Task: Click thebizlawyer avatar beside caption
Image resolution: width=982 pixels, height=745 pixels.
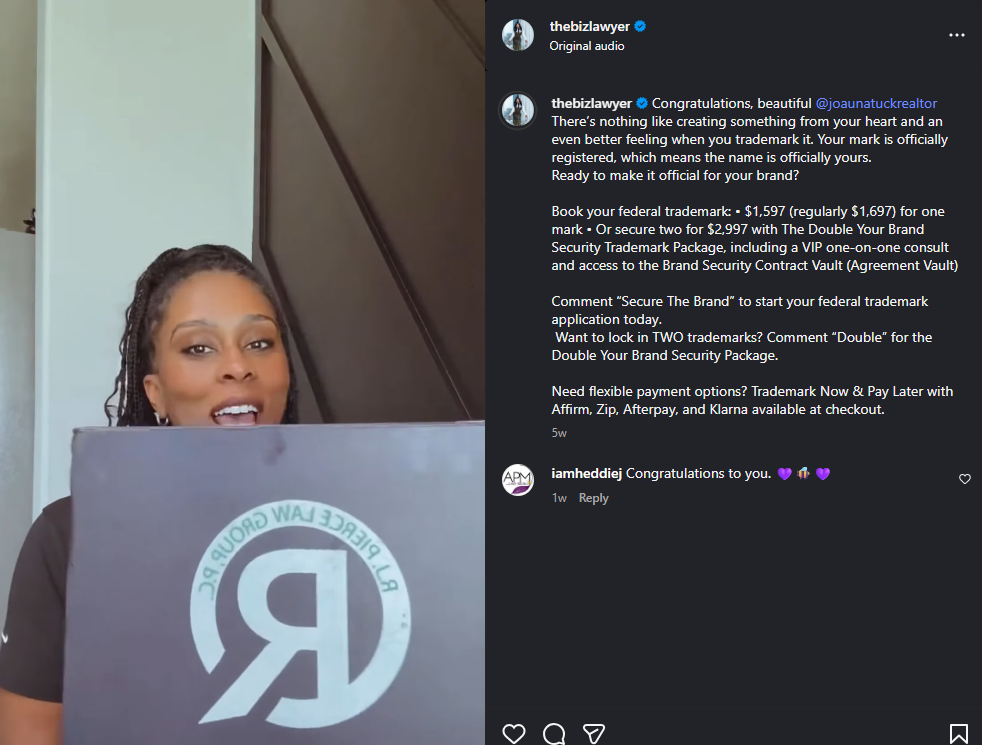Action: 518,110
